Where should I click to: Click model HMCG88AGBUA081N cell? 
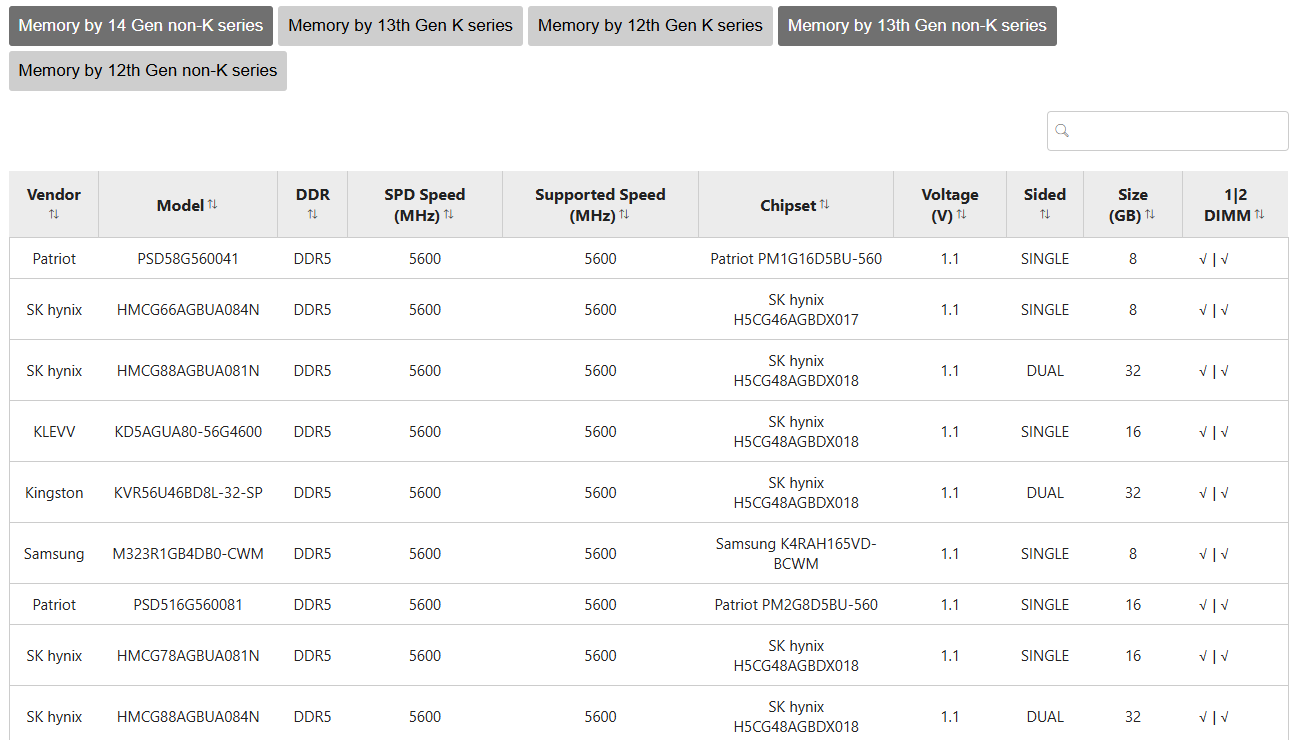click(x=188, y=371)
